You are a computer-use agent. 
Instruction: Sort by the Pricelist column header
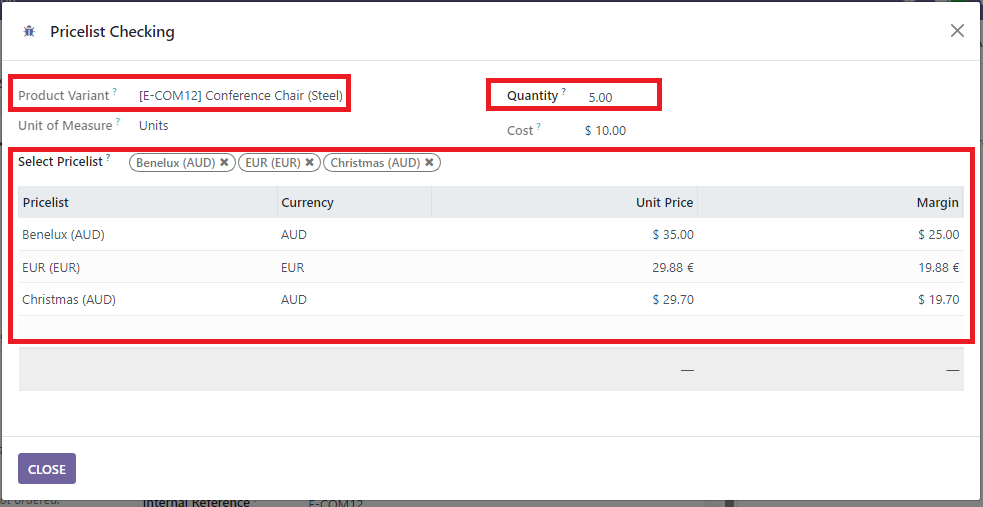pyautogui.click(x=46, y=202)
